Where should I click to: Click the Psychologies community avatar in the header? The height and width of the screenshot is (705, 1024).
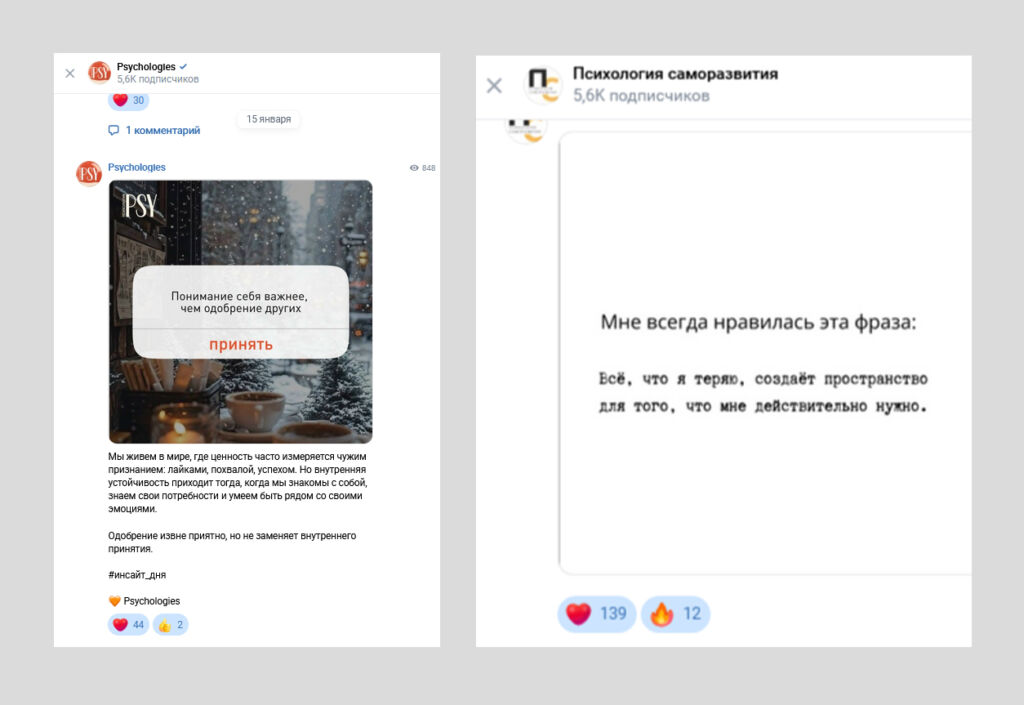point(99,72)
